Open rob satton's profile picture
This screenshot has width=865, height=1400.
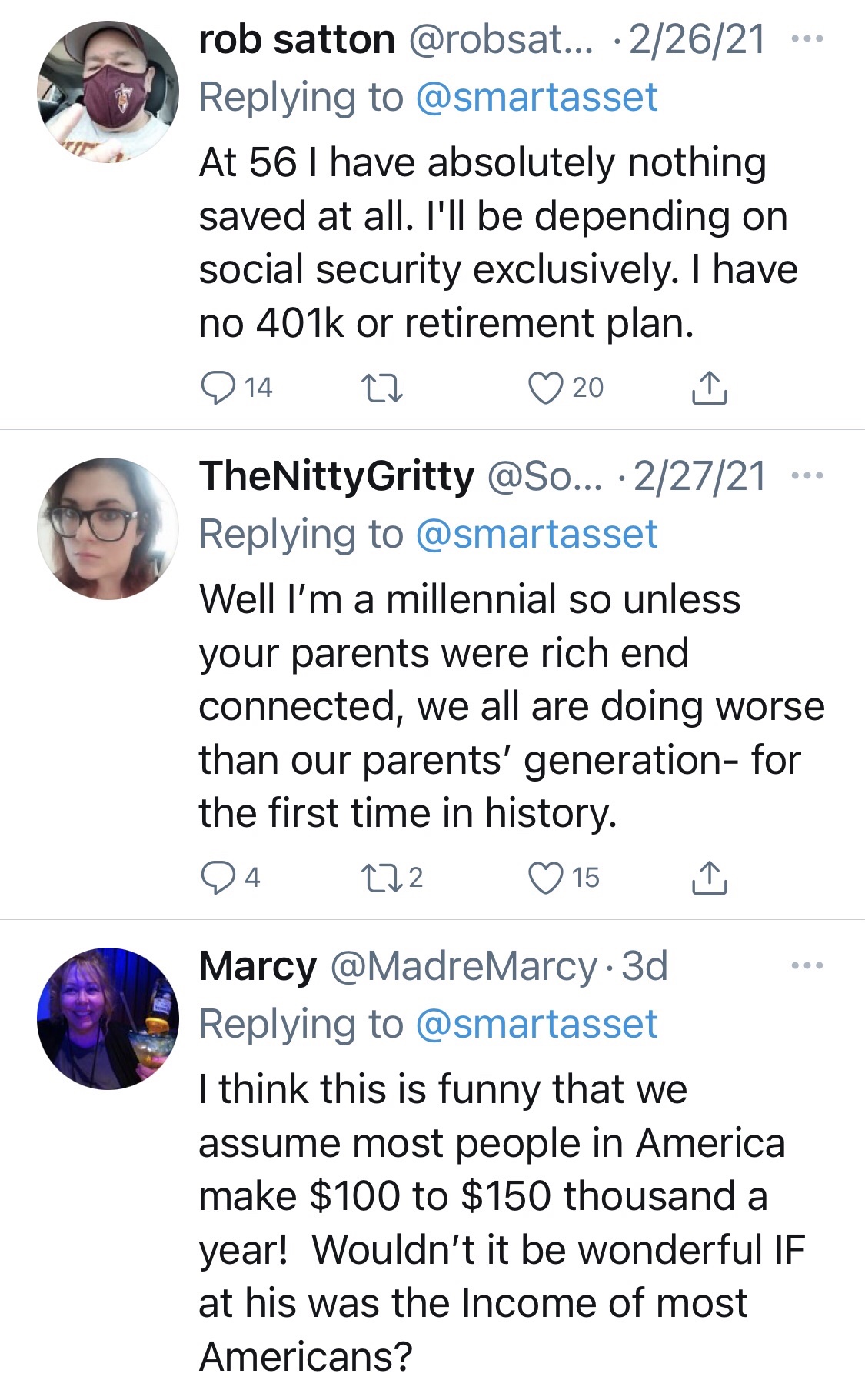click(x=108, y=92)
